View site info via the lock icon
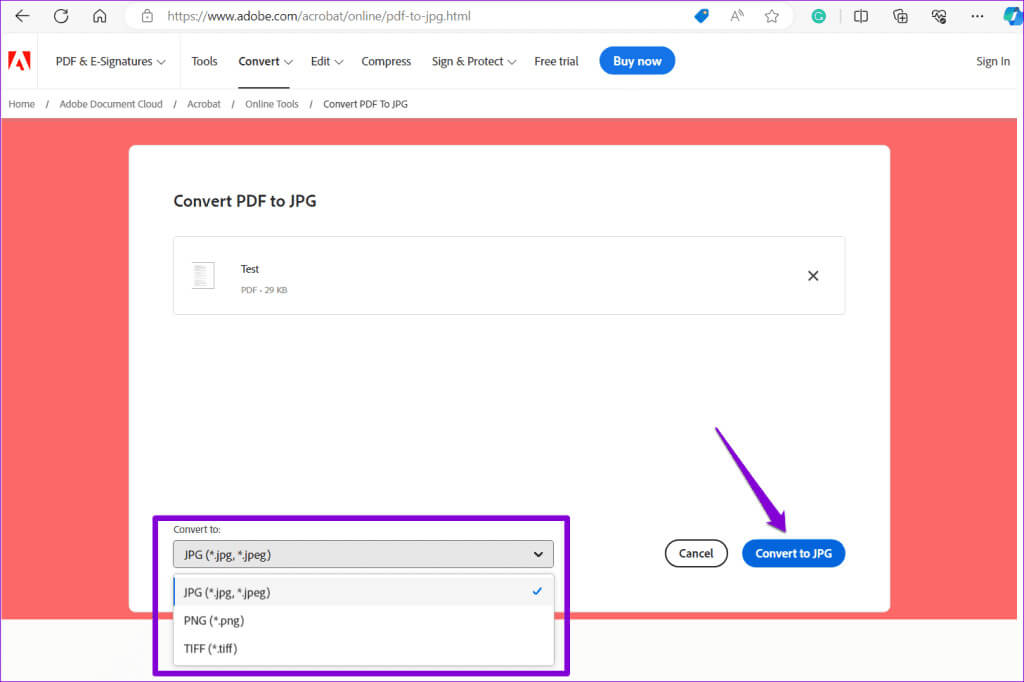This screenshot has width=1024, height=682. (x=148, y=16)
